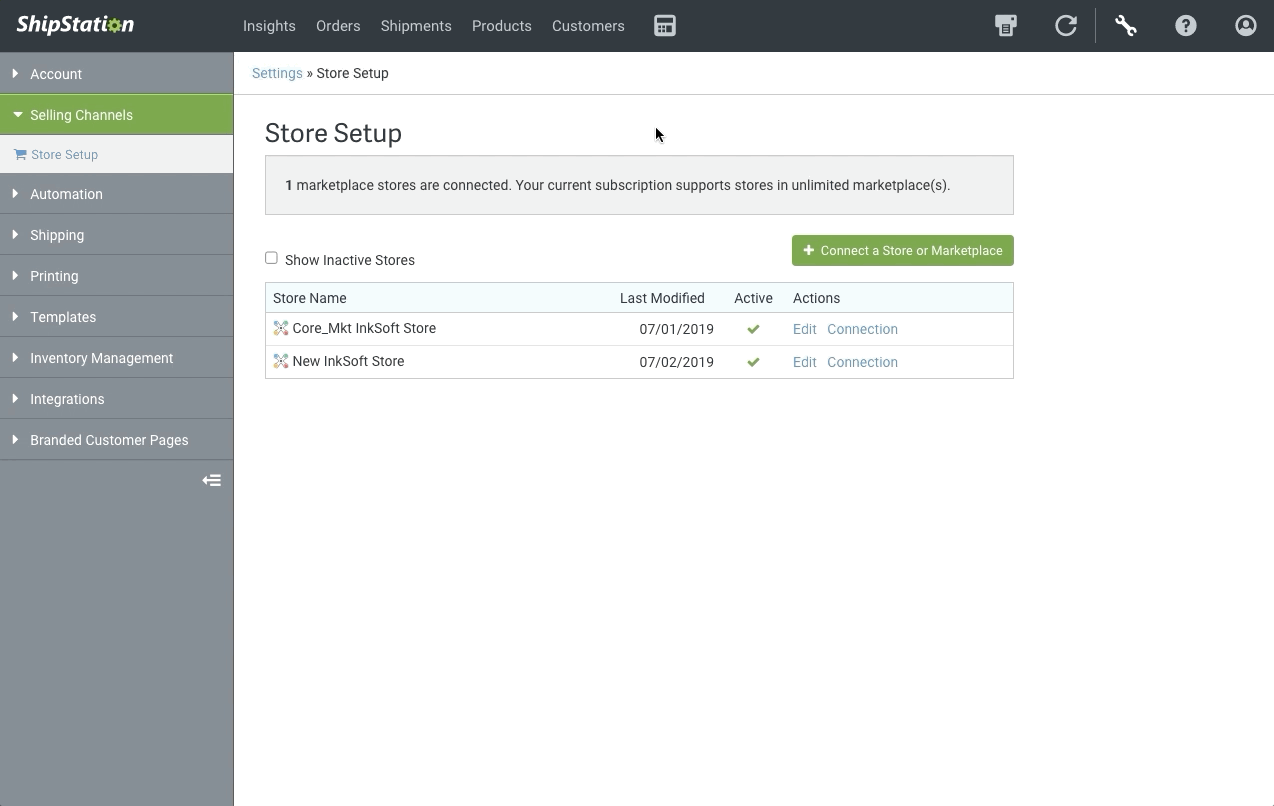Open the Customers menu

(x=588, y=26)
